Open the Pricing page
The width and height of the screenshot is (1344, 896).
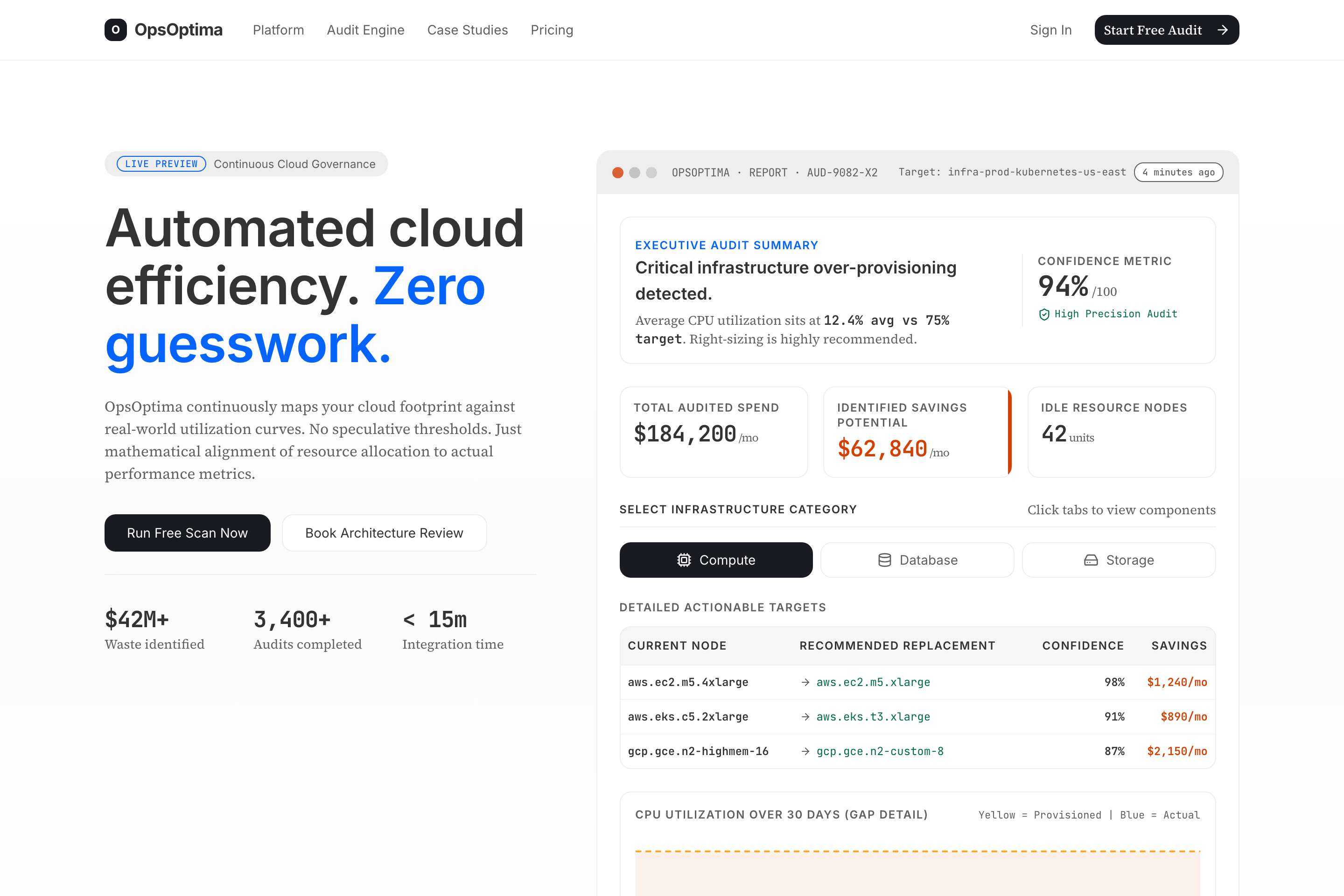point(552,30)
